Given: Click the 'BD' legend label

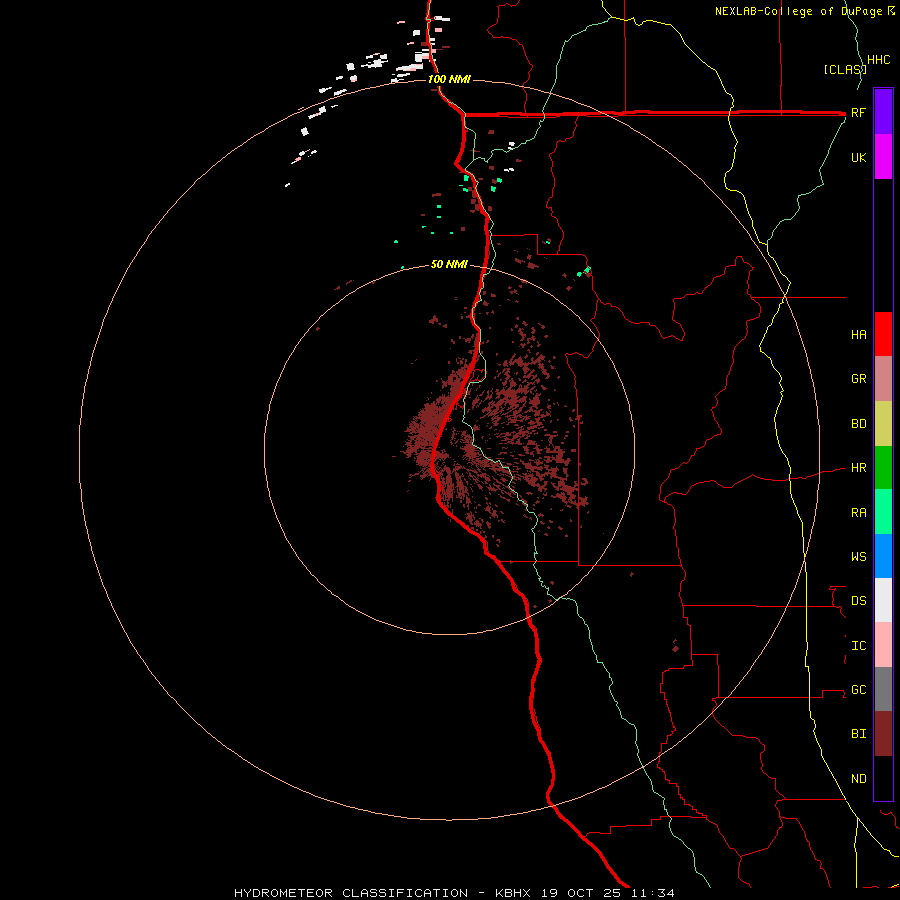Looking at the screenshot, I should click(x=858, y=424).
